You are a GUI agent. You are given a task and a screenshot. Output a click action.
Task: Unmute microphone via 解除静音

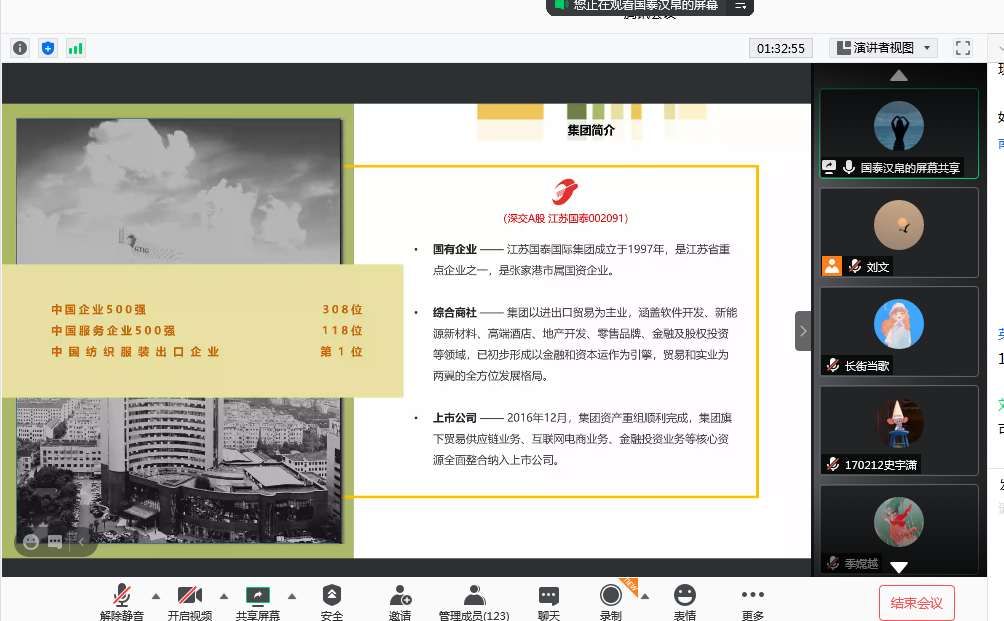[122, 602]
